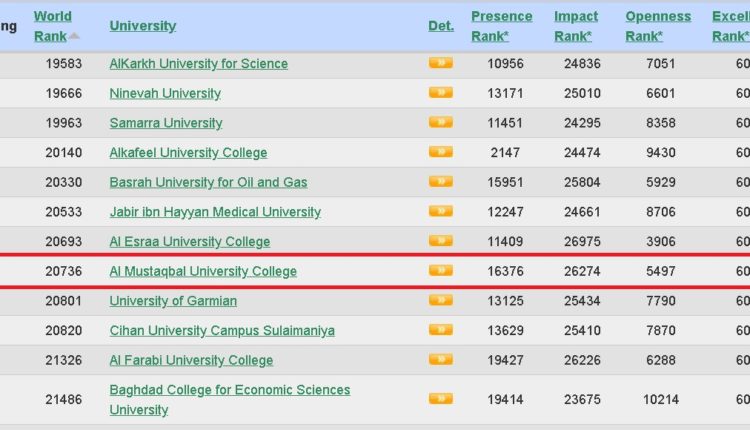Screen dimensions: 750x430
Task: Open Baghdad College for Economic Sciences University link
Action: [x=229, y=399]
